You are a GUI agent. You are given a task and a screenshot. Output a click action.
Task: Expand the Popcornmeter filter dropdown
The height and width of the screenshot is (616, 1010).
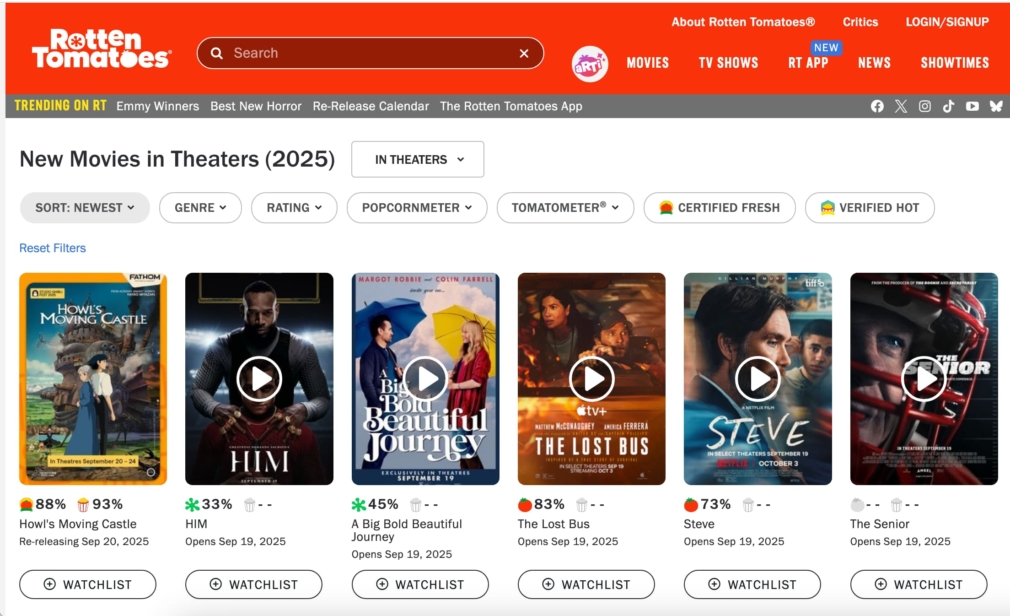click(417, 207)
